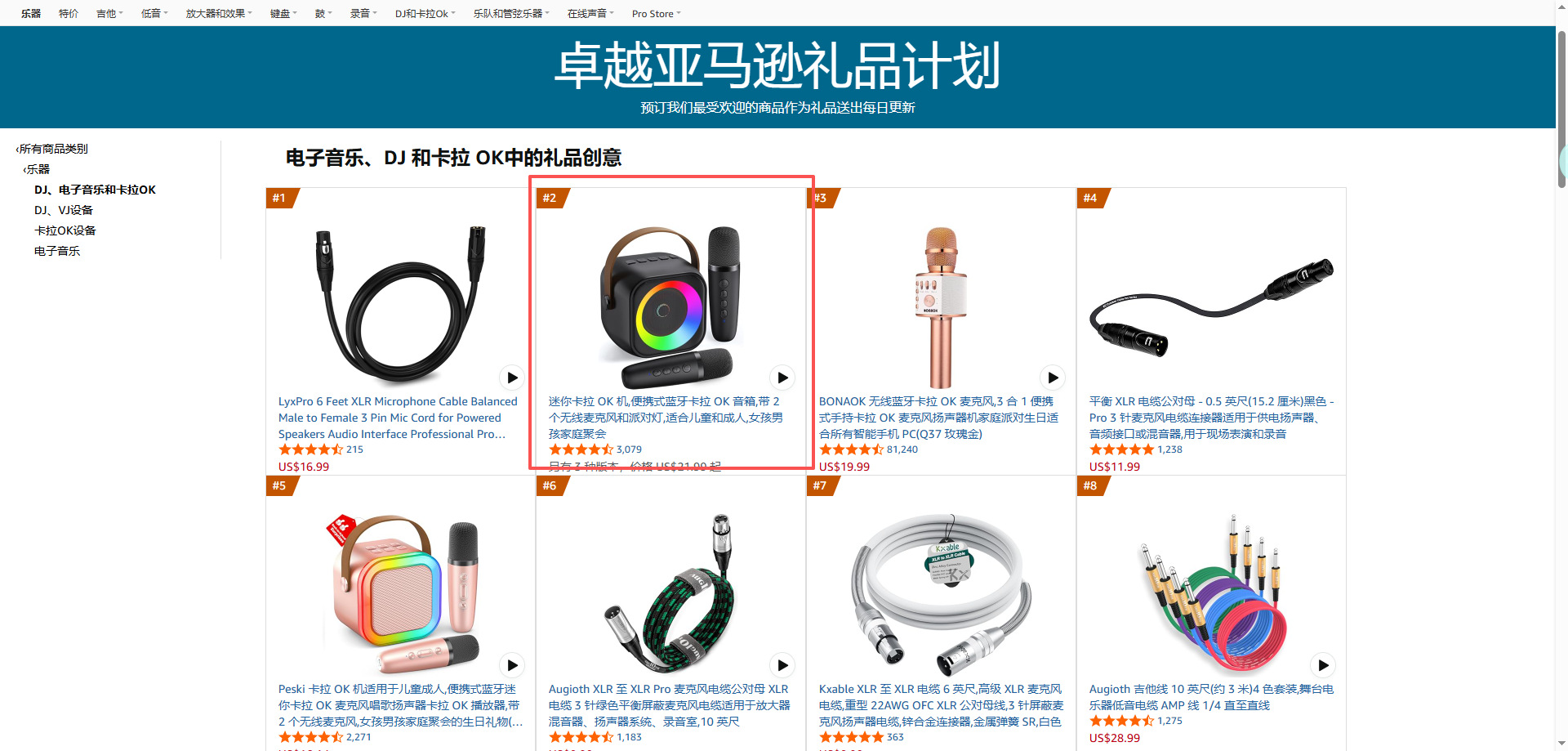Open 81,240 reviews link for BONAOK microphone

click(x=902, y=449)
